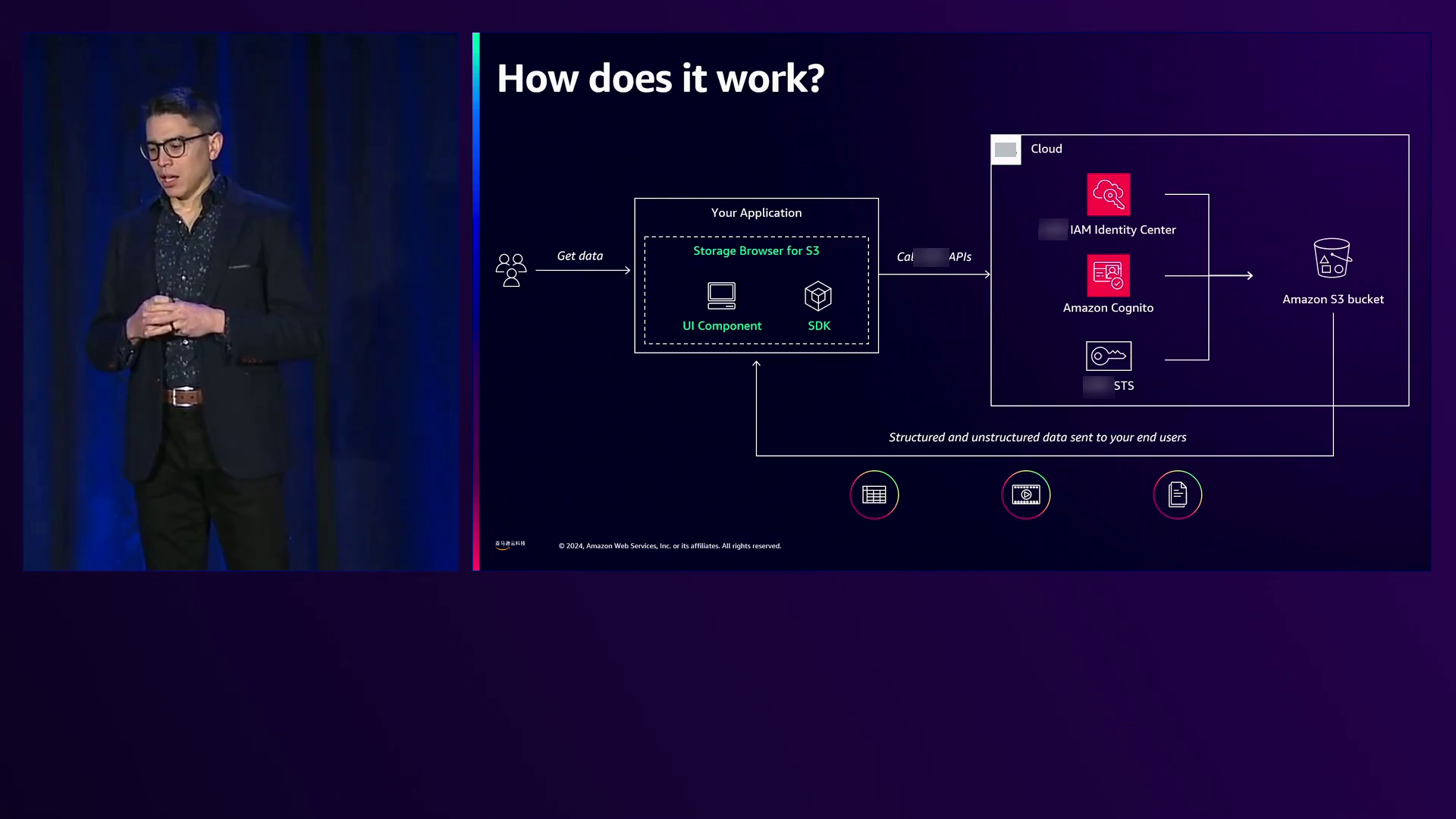Screen dimensions: 1456x819
Task: Click the 'How does it work?' title
Action: [661, 78]
